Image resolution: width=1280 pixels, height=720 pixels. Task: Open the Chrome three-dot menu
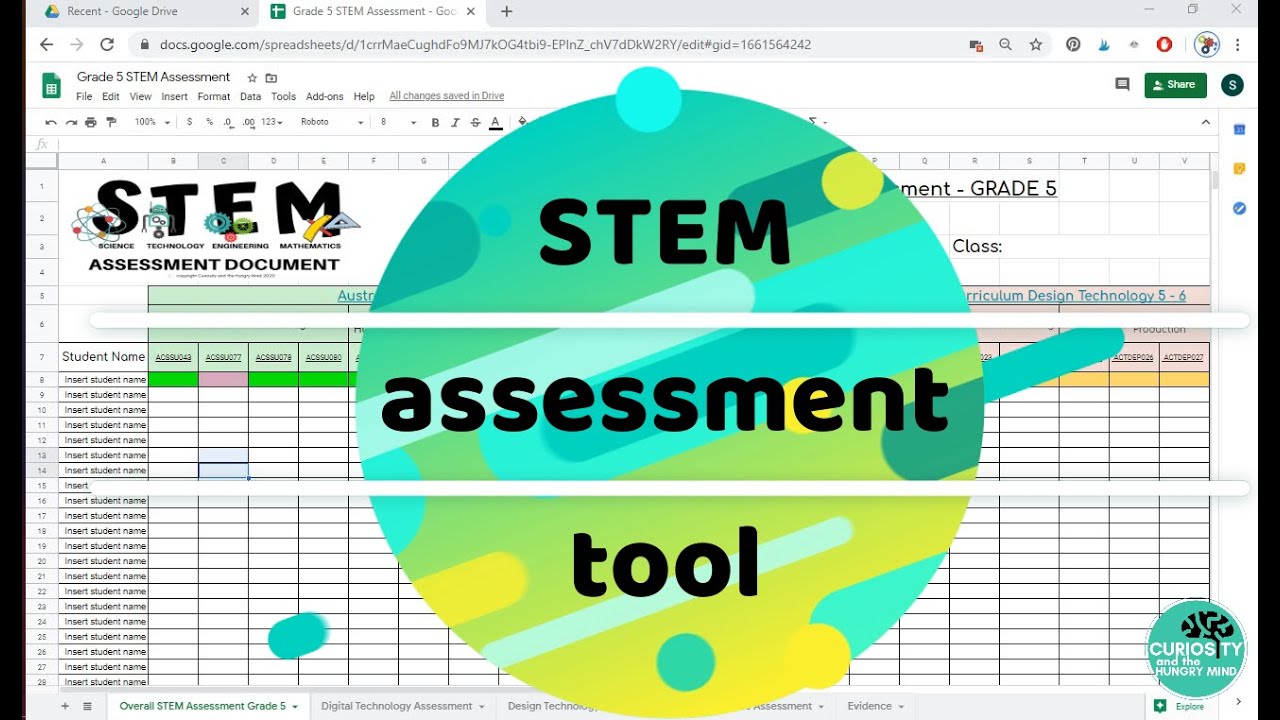pos(1239,45)
